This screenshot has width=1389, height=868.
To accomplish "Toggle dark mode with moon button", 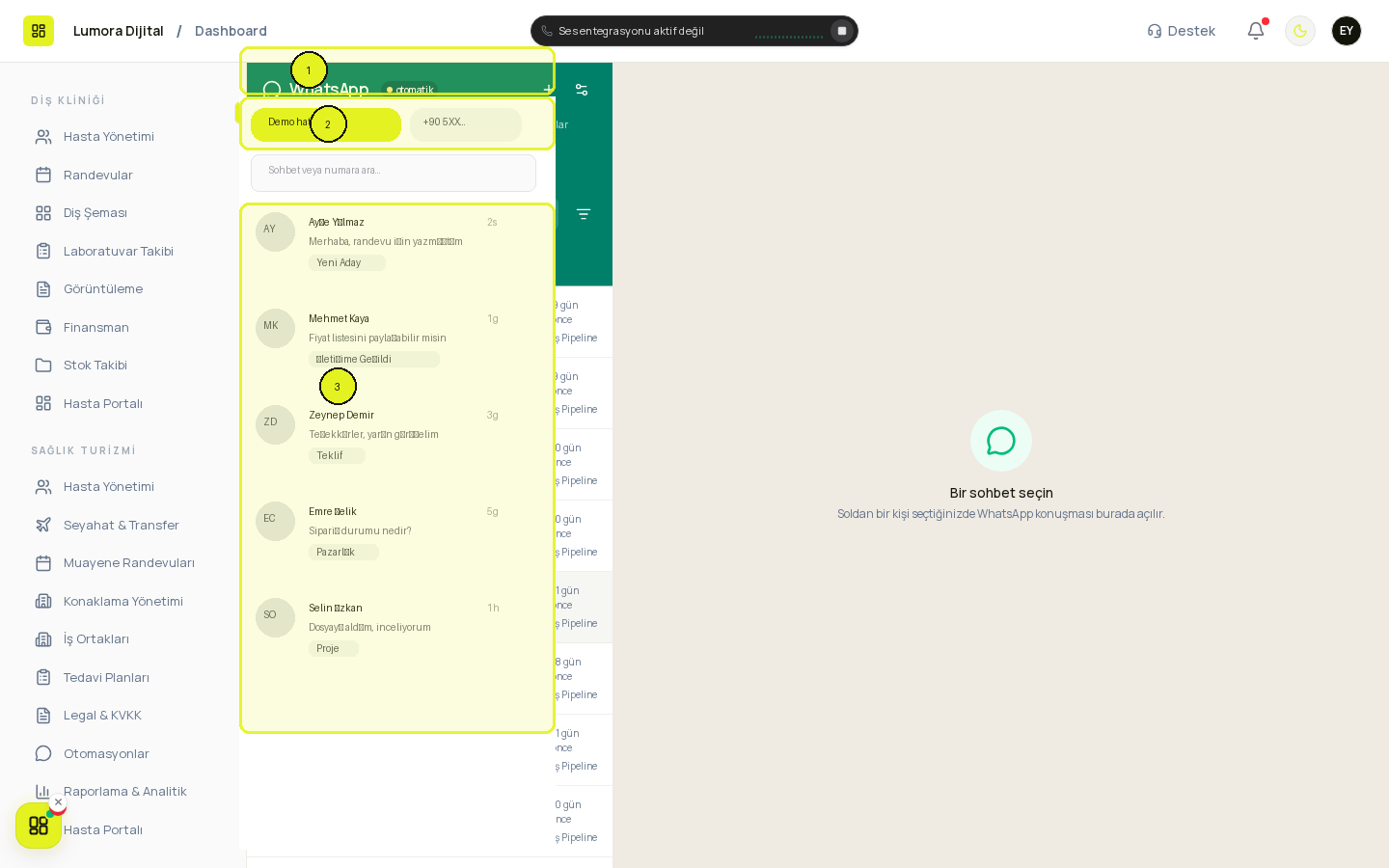I will (x=1300, y=31).
